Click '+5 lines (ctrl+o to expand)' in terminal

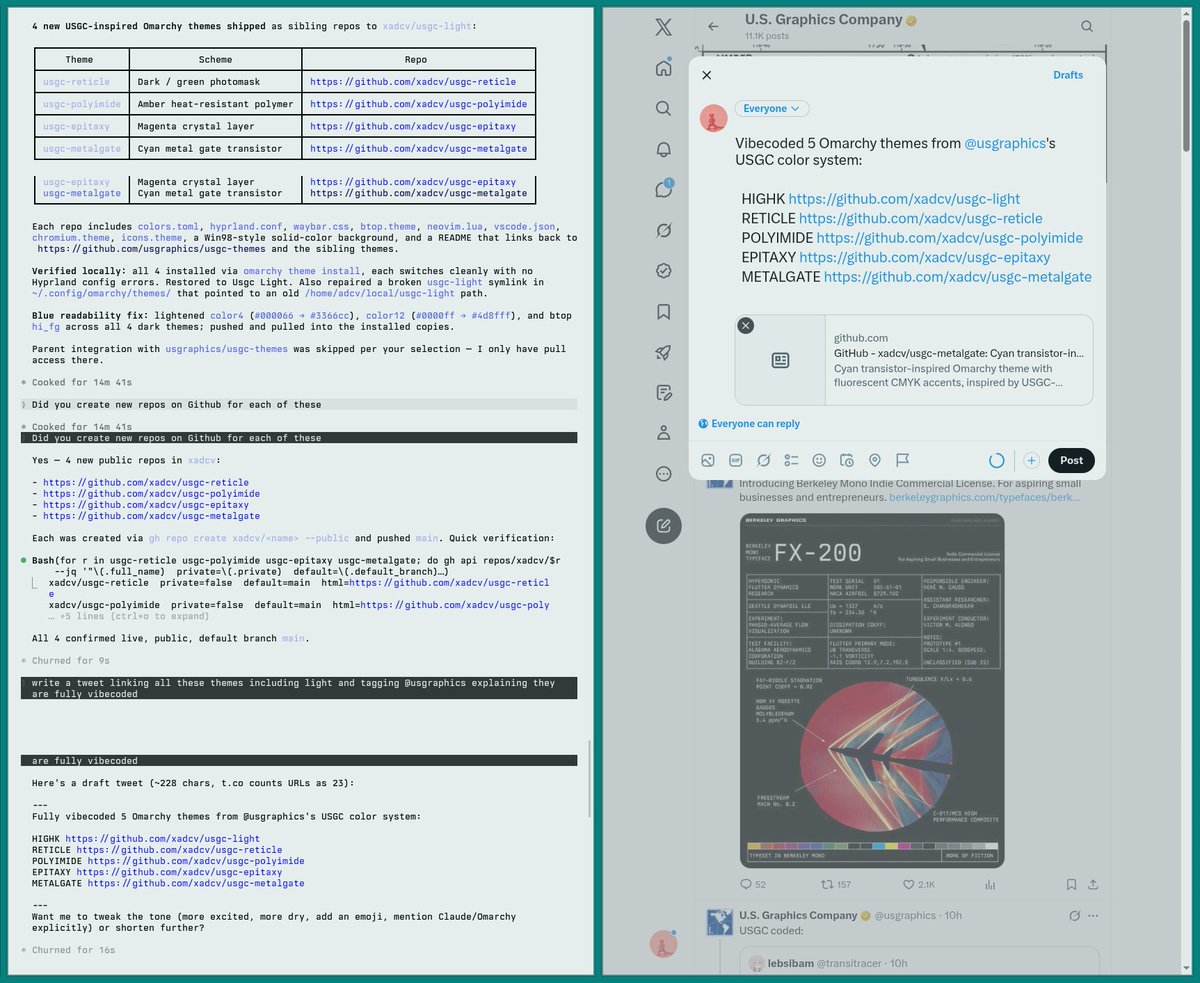[129, 616]
